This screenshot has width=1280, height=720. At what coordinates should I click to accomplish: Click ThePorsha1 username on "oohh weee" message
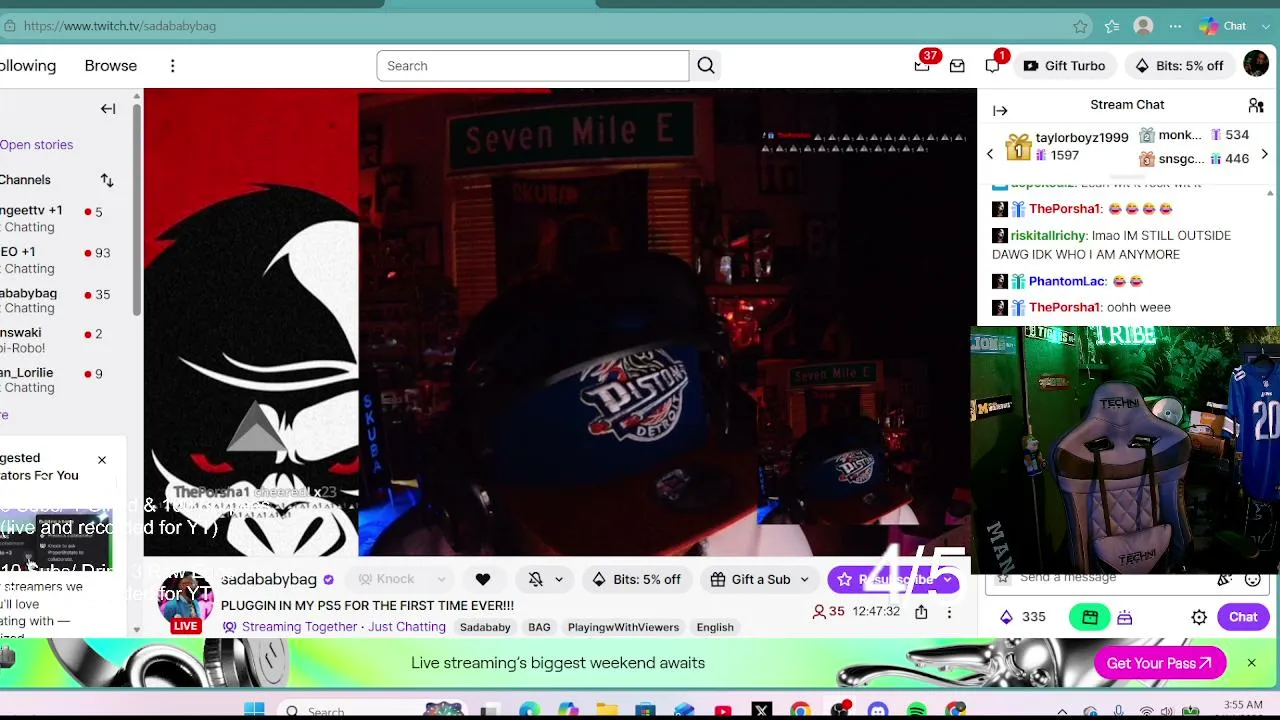tap(1064, 308)
